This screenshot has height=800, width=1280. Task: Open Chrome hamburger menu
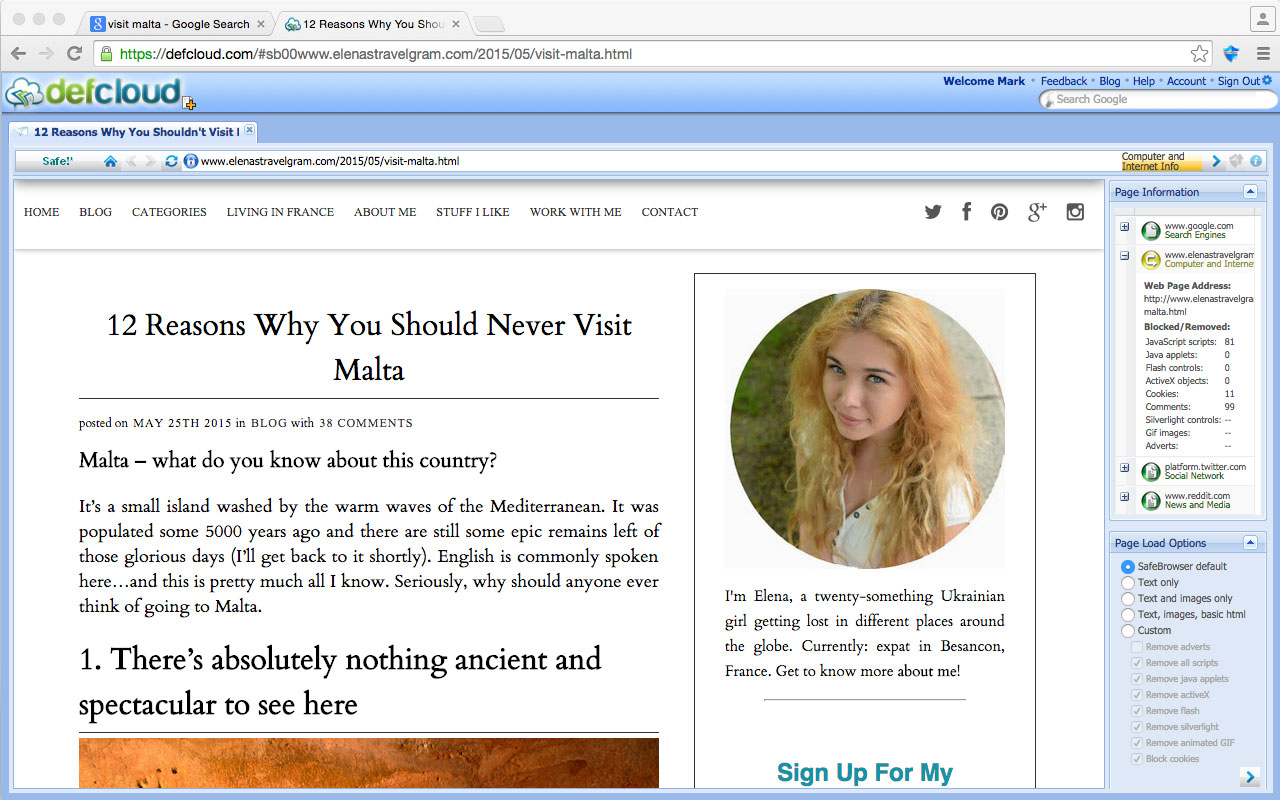1263,54
